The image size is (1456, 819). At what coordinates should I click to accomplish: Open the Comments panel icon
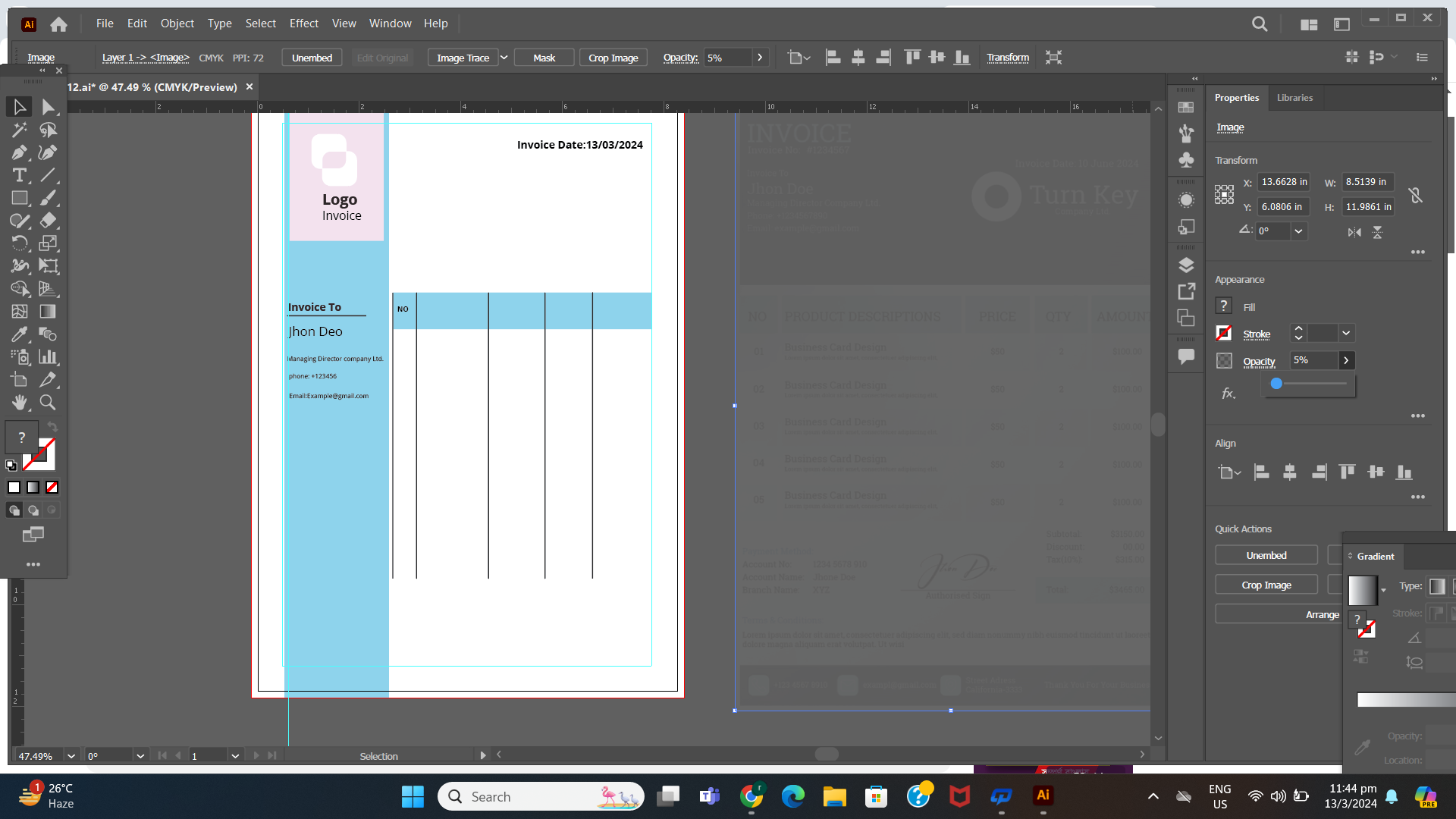pos(1186,356)
